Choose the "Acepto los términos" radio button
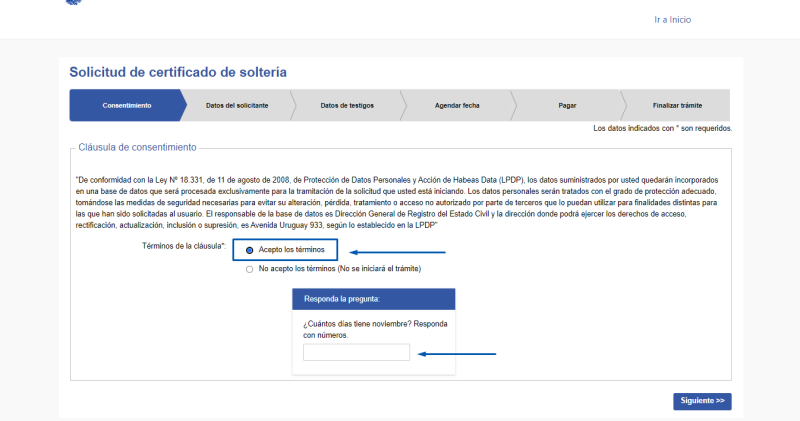The height and width of the screenshot is (421, 800). click(x=250, y=250)
